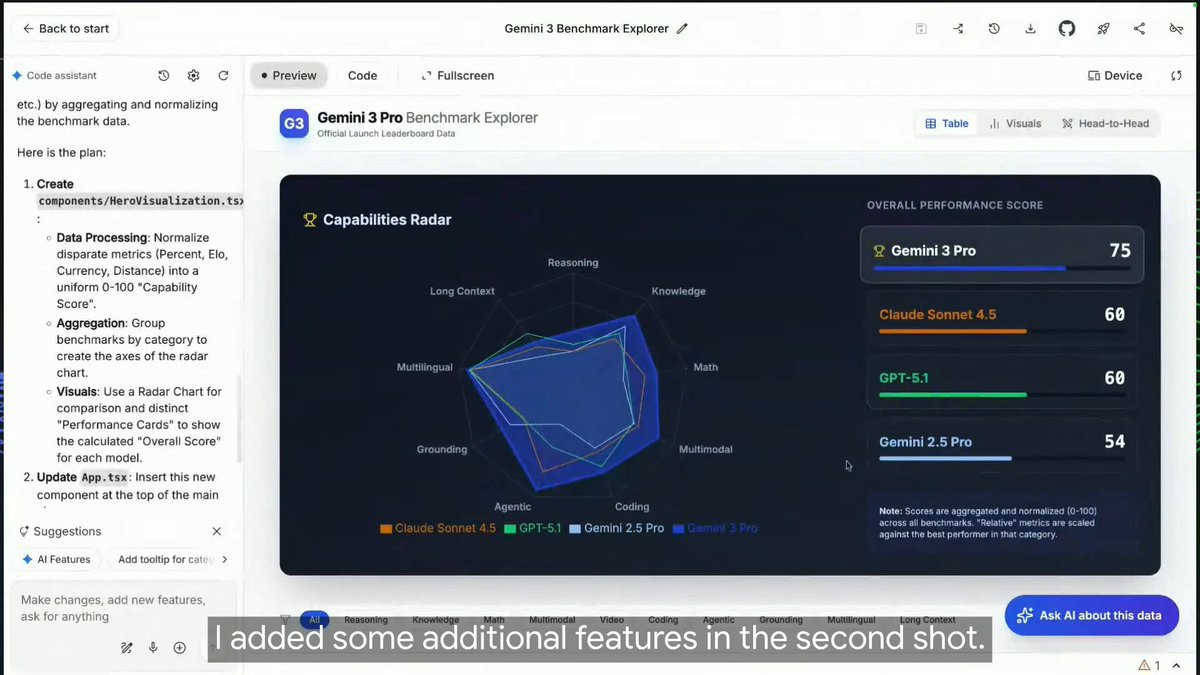
Task: Show more suggestions with chevron arrow
Action: tap(224, 559)
